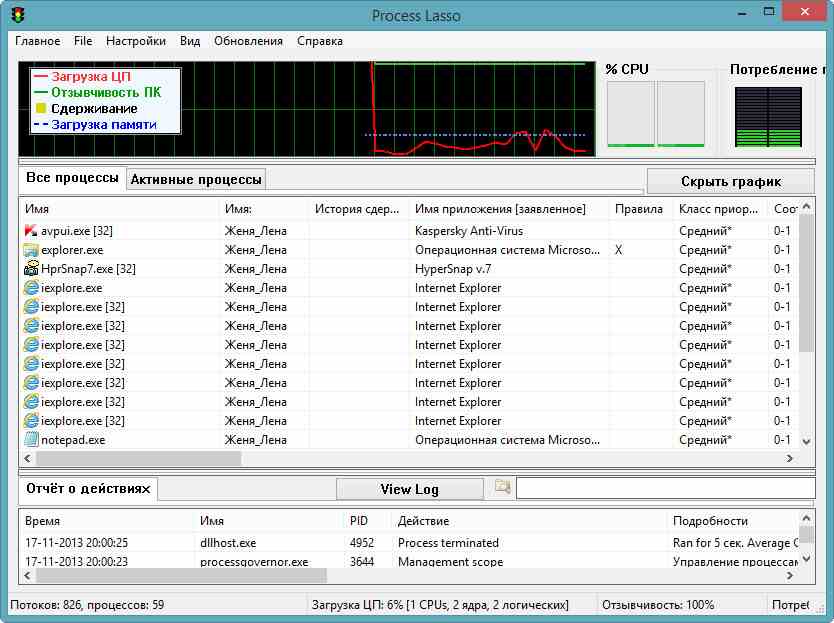
Task: Click the log panel scroll right arrow
Action: coord(790,576)
